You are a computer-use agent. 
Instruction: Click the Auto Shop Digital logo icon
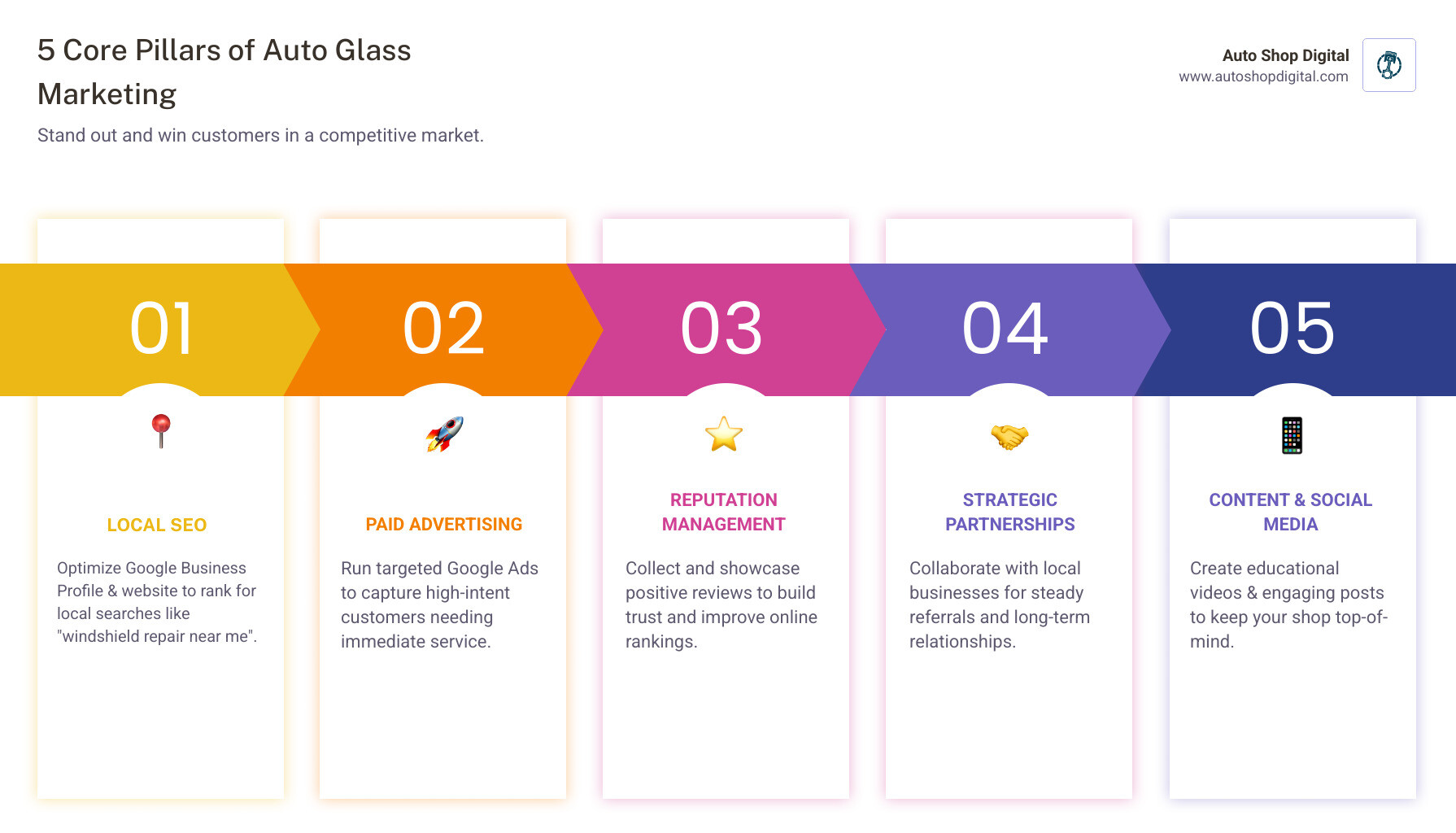1388,65
